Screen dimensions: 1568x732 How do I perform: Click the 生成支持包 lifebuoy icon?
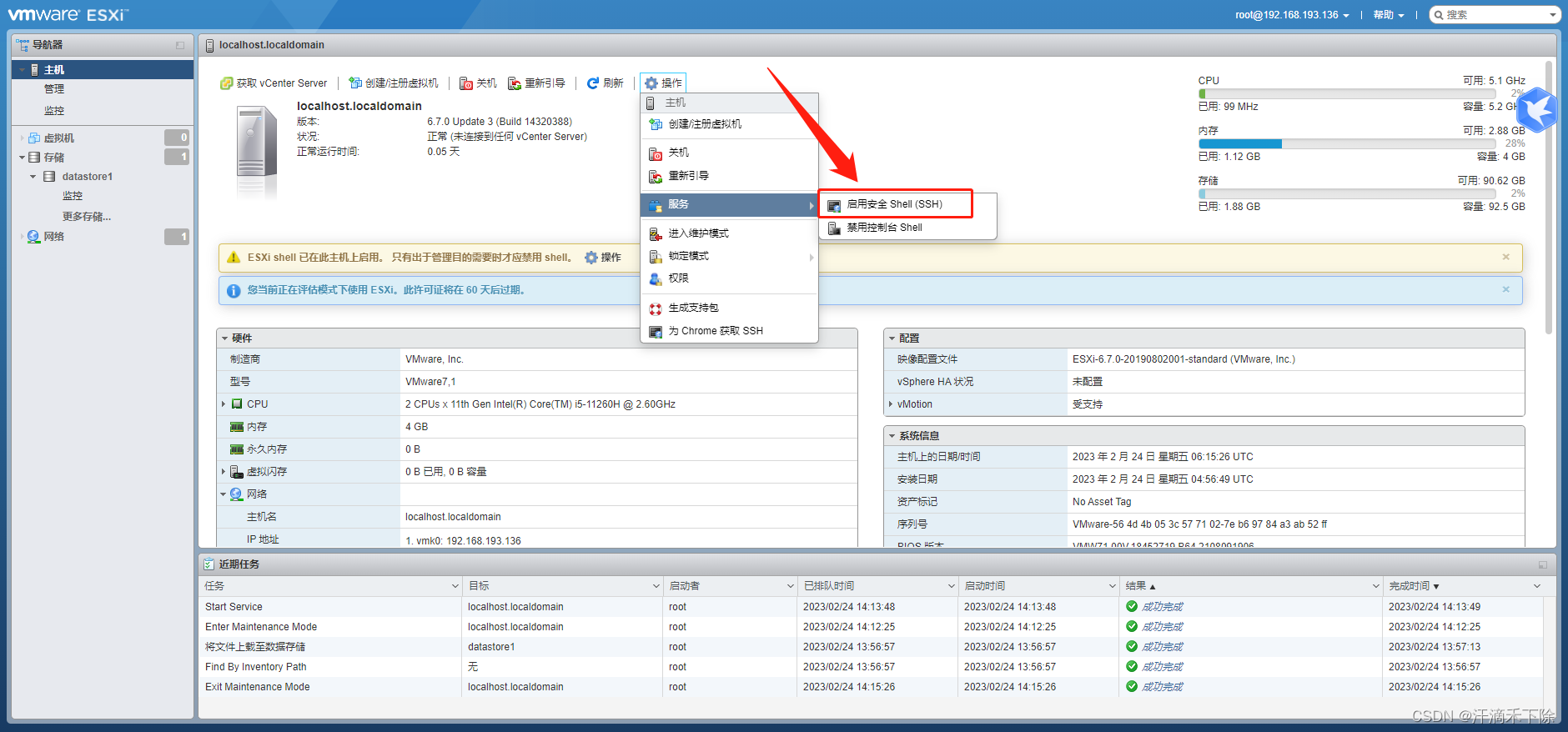point(656,308)
